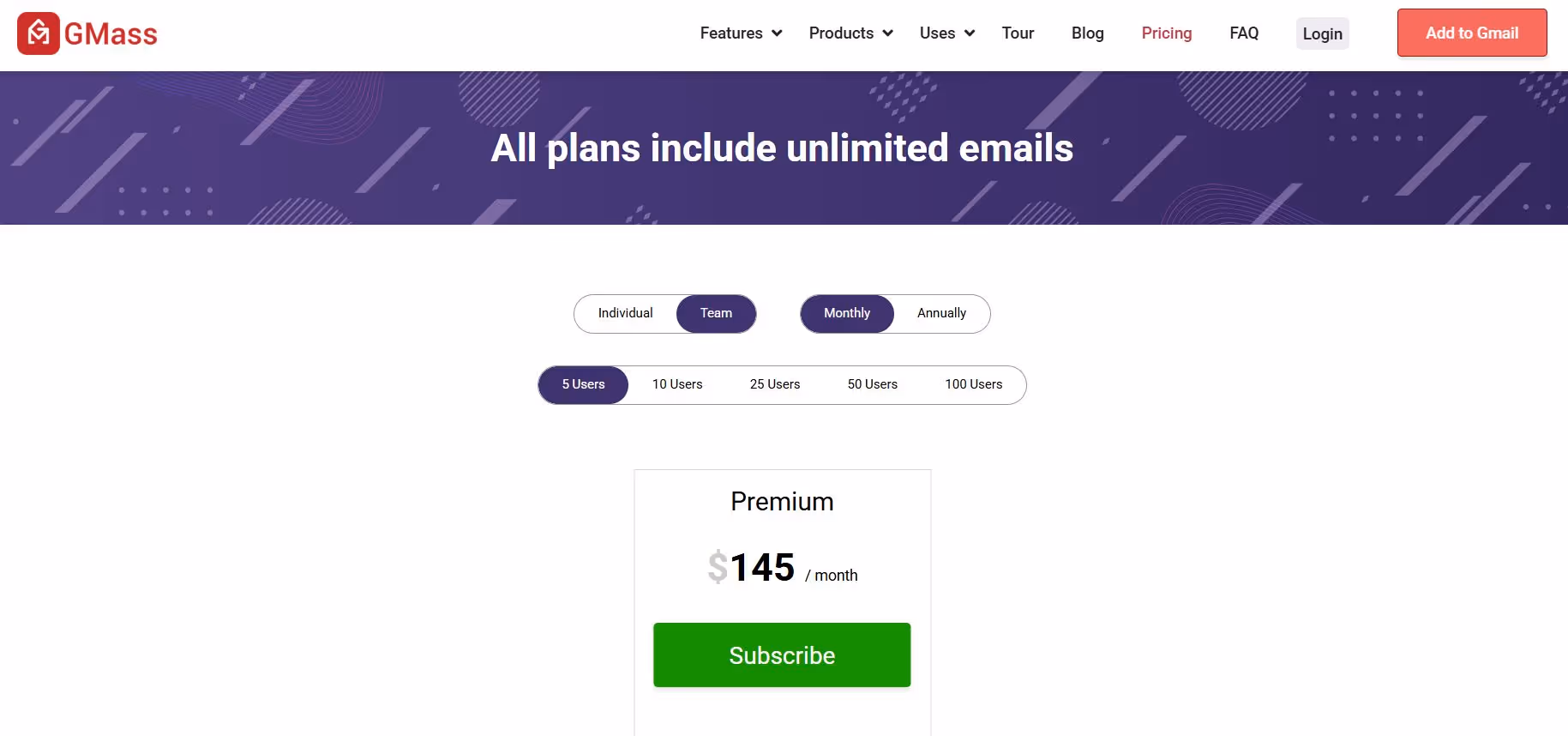1568x736 pixels.
Task: Expand the Products menu chevron
Action: 886,33
